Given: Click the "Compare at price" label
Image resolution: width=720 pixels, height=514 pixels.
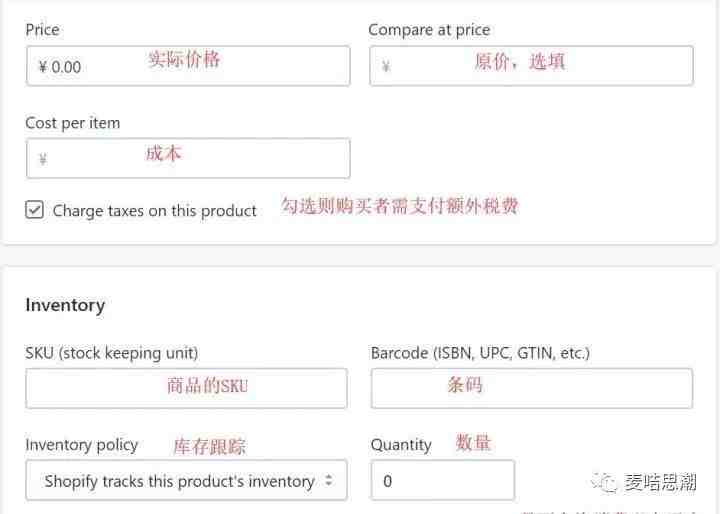Looking at the screenshot, I should pos(429,30).
